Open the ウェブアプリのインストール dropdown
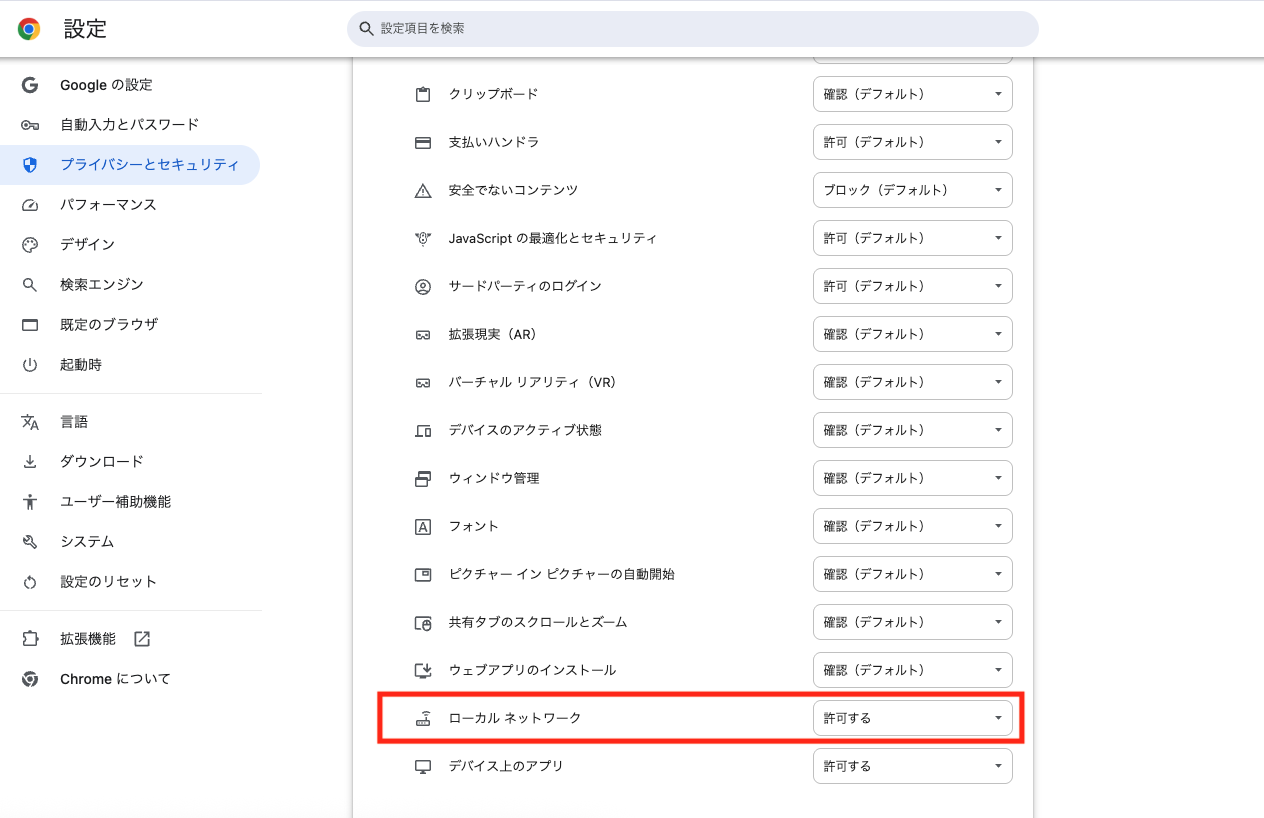 click(913, 670)
